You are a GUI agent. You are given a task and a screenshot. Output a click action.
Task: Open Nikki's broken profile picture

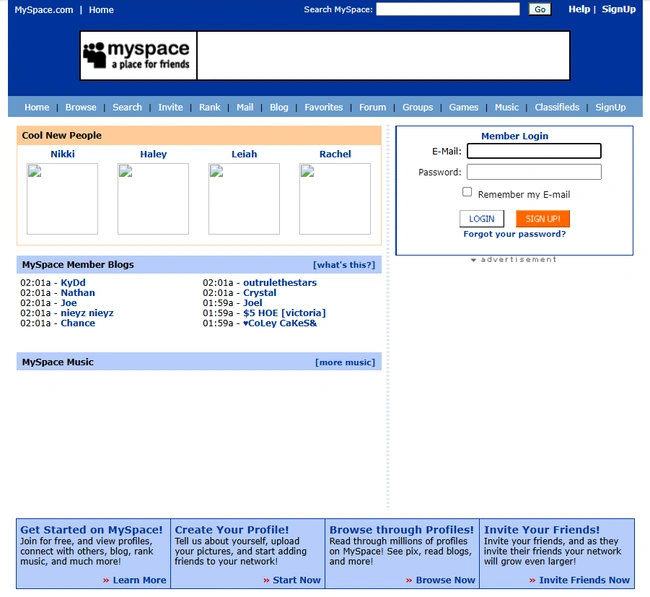tap(62, 199)
